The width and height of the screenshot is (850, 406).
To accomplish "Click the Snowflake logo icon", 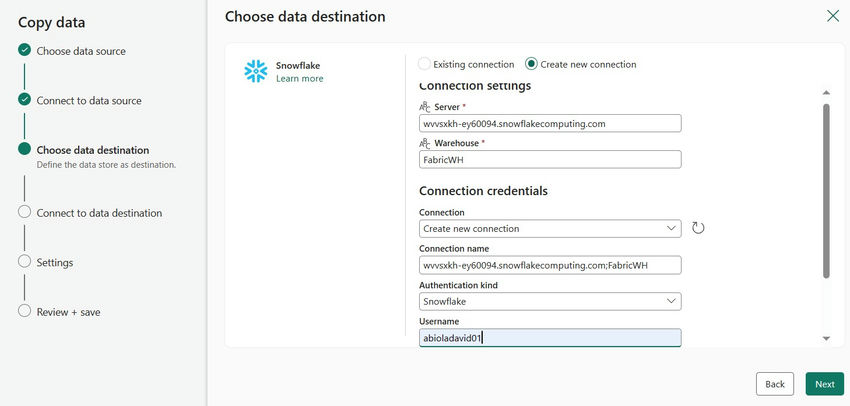I will pos(256,71).
